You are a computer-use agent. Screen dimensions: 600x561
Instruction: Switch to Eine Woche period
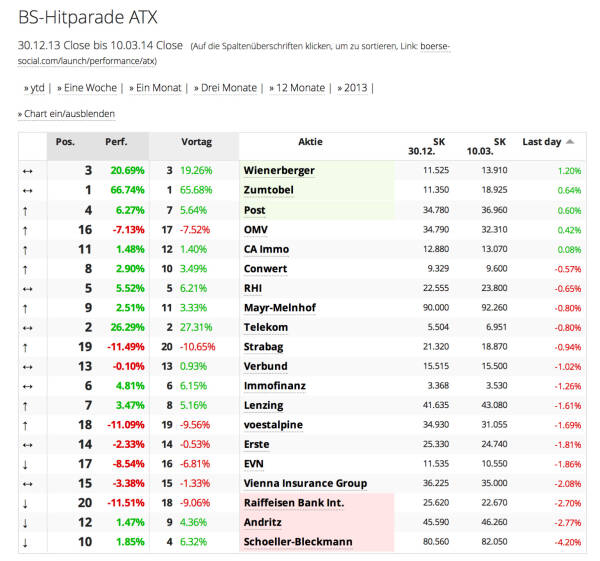[x=87, y=88]
